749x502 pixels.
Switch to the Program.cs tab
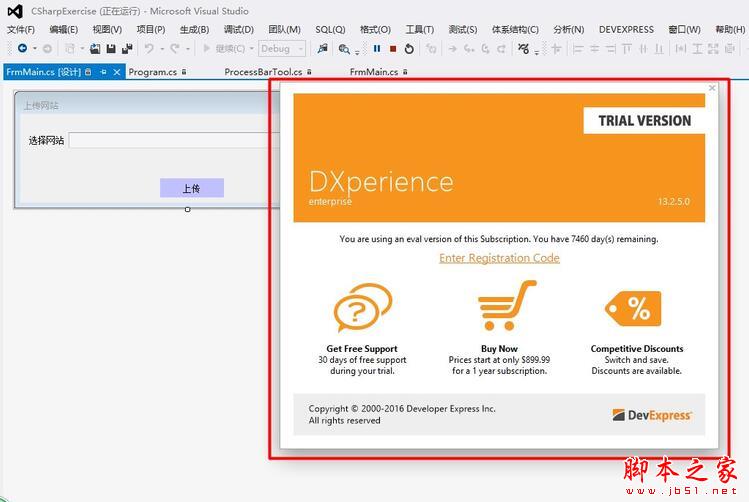153,72
